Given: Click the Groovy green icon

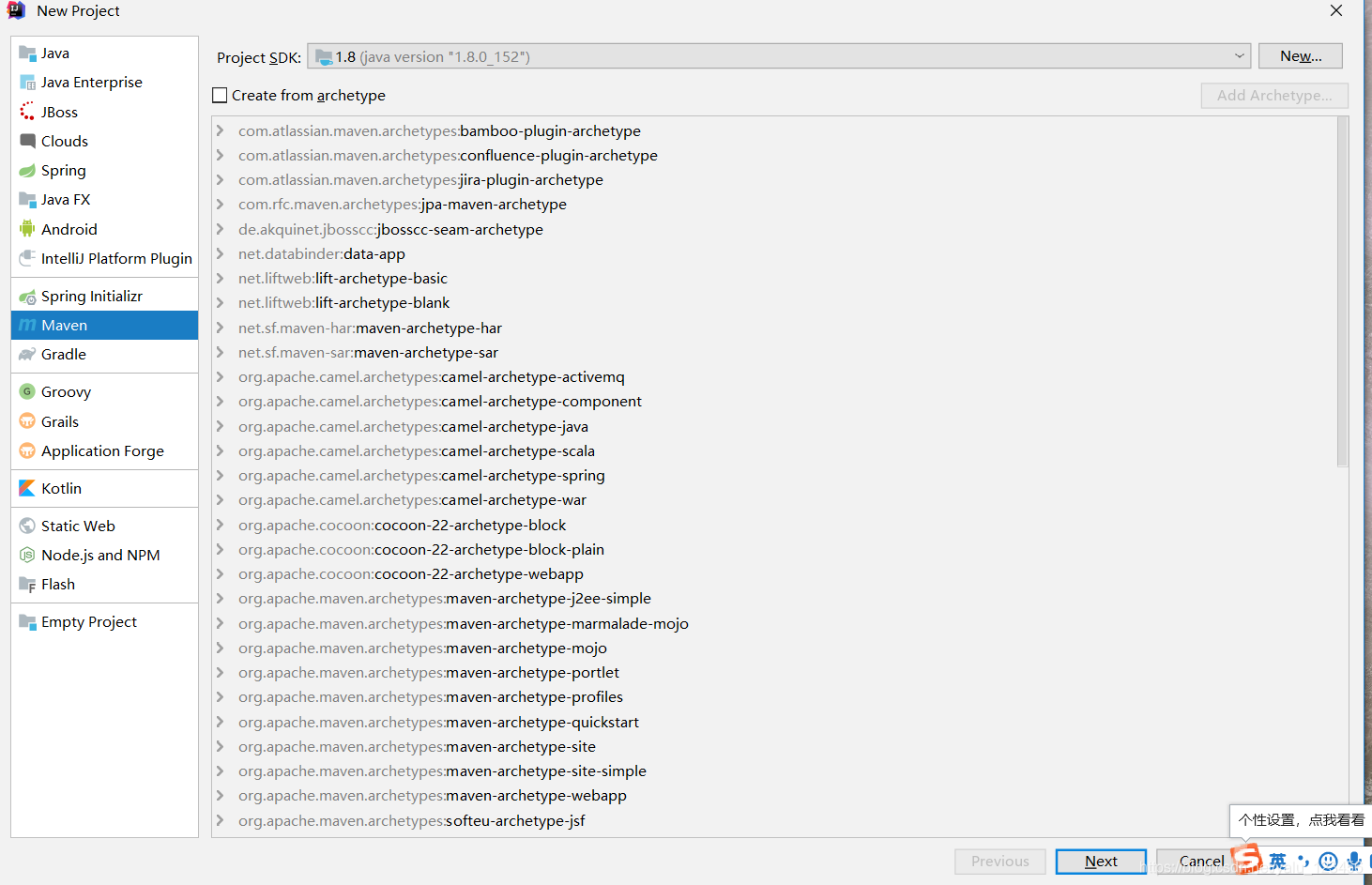Looking at the screenshot, I should click(27, 392).
